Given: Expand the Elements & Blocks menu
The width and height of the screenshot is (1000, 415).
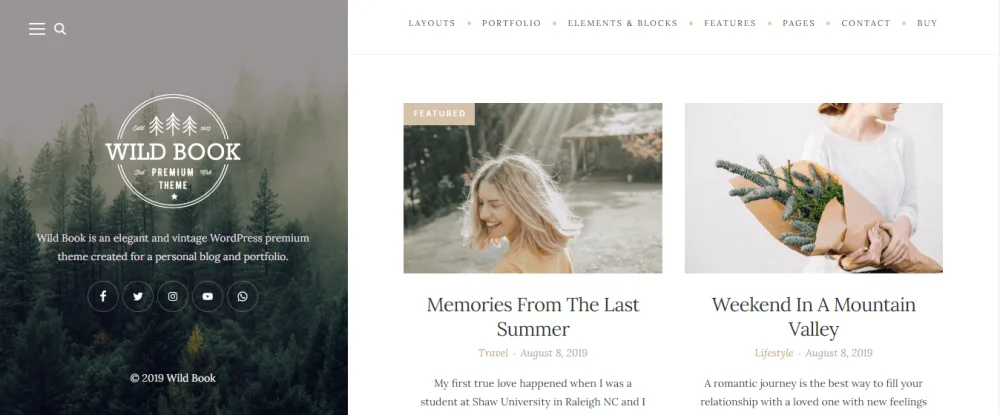Looking at the screenshot, I should (x=622, y=23).
